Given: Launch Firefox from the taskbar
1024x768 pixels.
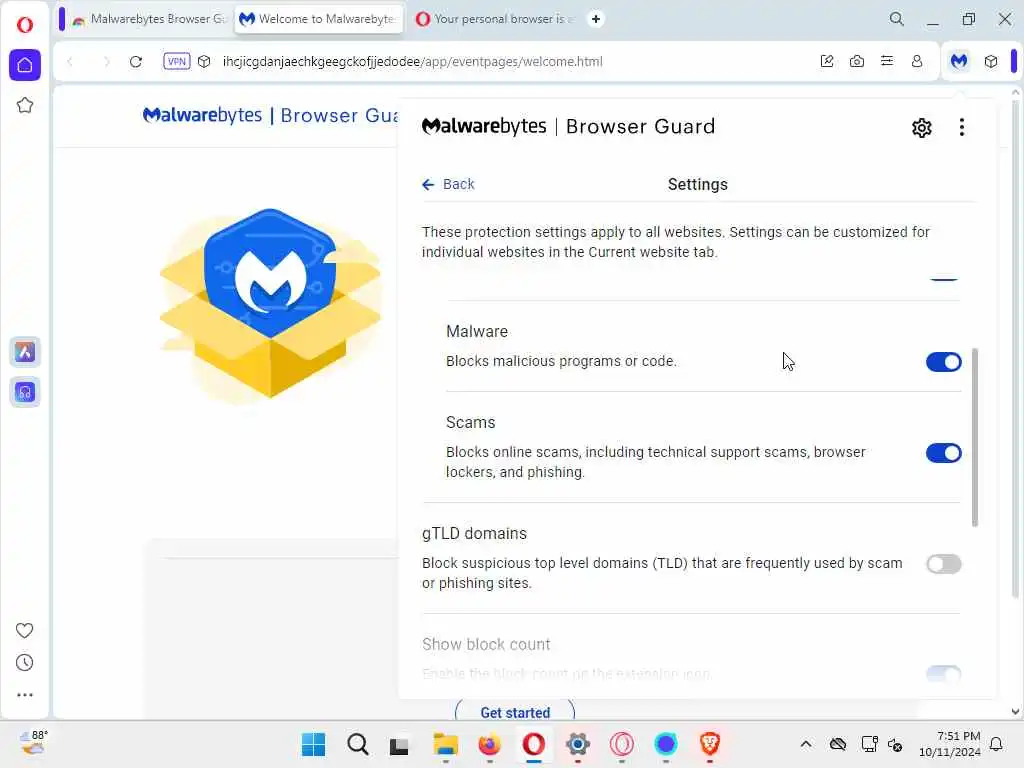Looking at the screenshot, I should pyautogui.click(x=489, y=744).
